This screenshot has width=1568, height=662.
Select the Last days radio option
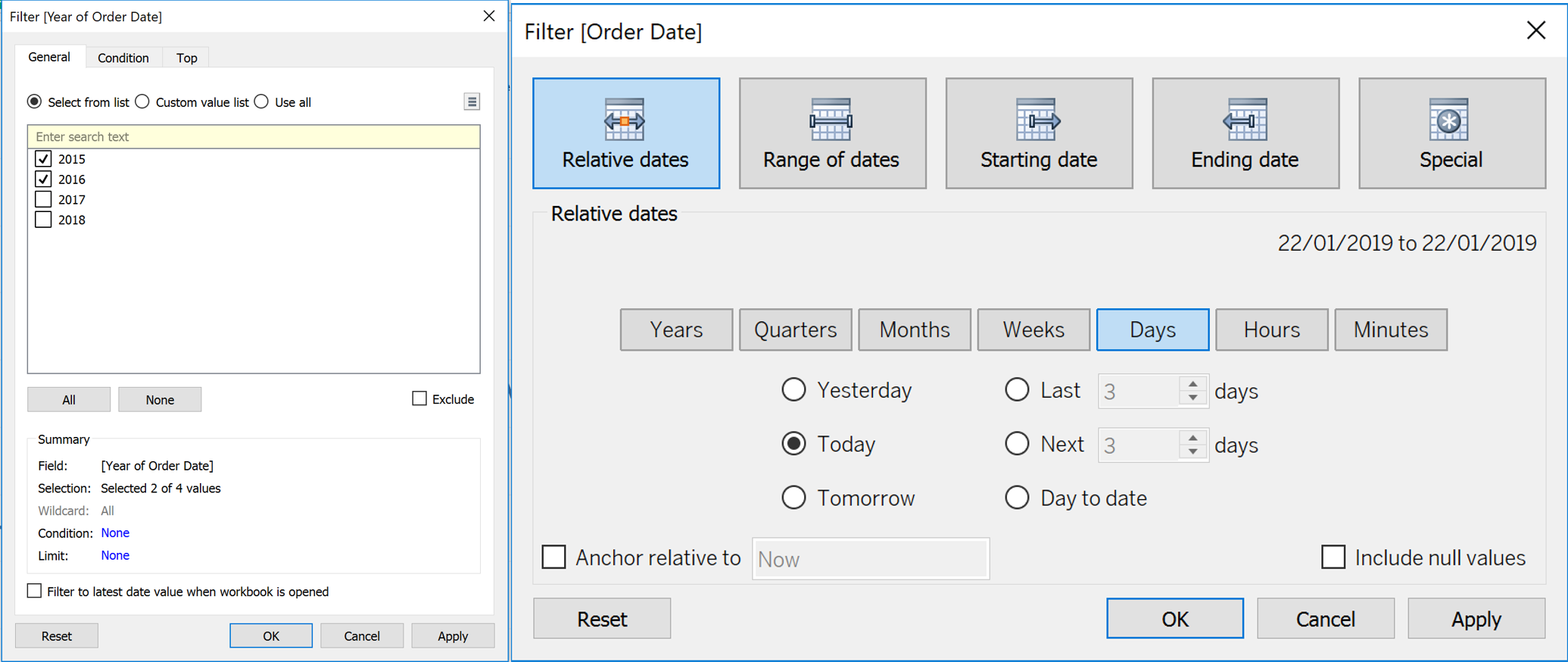tap(1017, 390)
